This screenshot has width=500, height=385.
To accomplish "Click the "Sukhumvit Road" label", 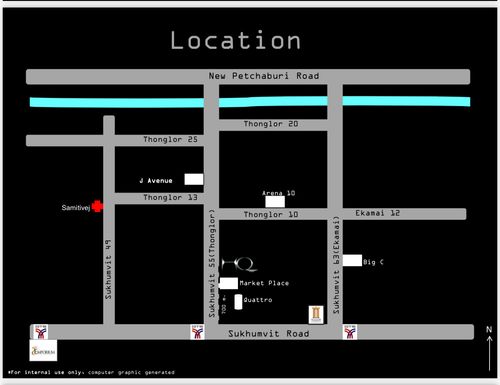I will [x=269, y=334].
